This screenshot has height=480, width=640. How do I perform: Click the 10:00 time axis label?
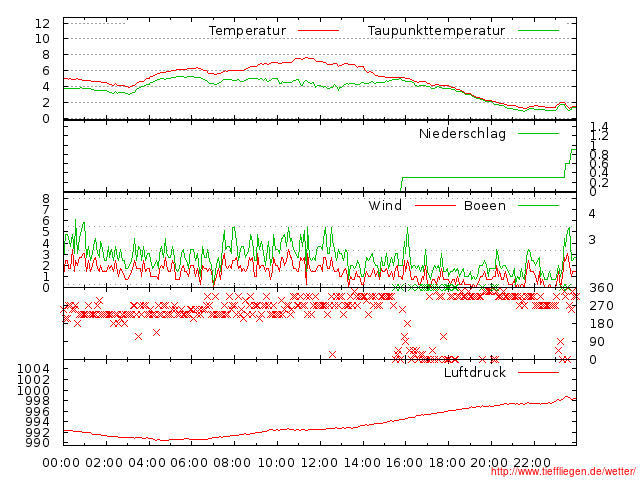(x=276, y=463)
